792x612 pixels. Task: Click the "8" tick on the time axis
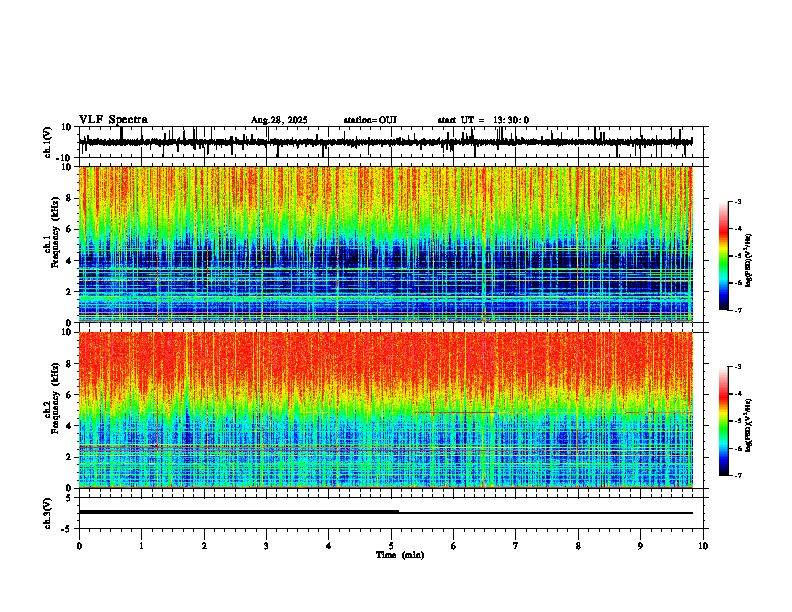point(578,546)
